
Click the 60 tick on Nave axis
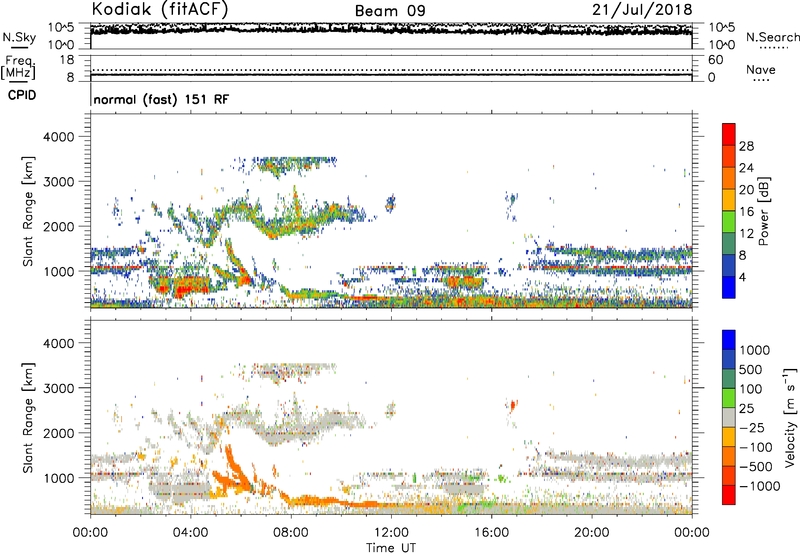[715, 60]
